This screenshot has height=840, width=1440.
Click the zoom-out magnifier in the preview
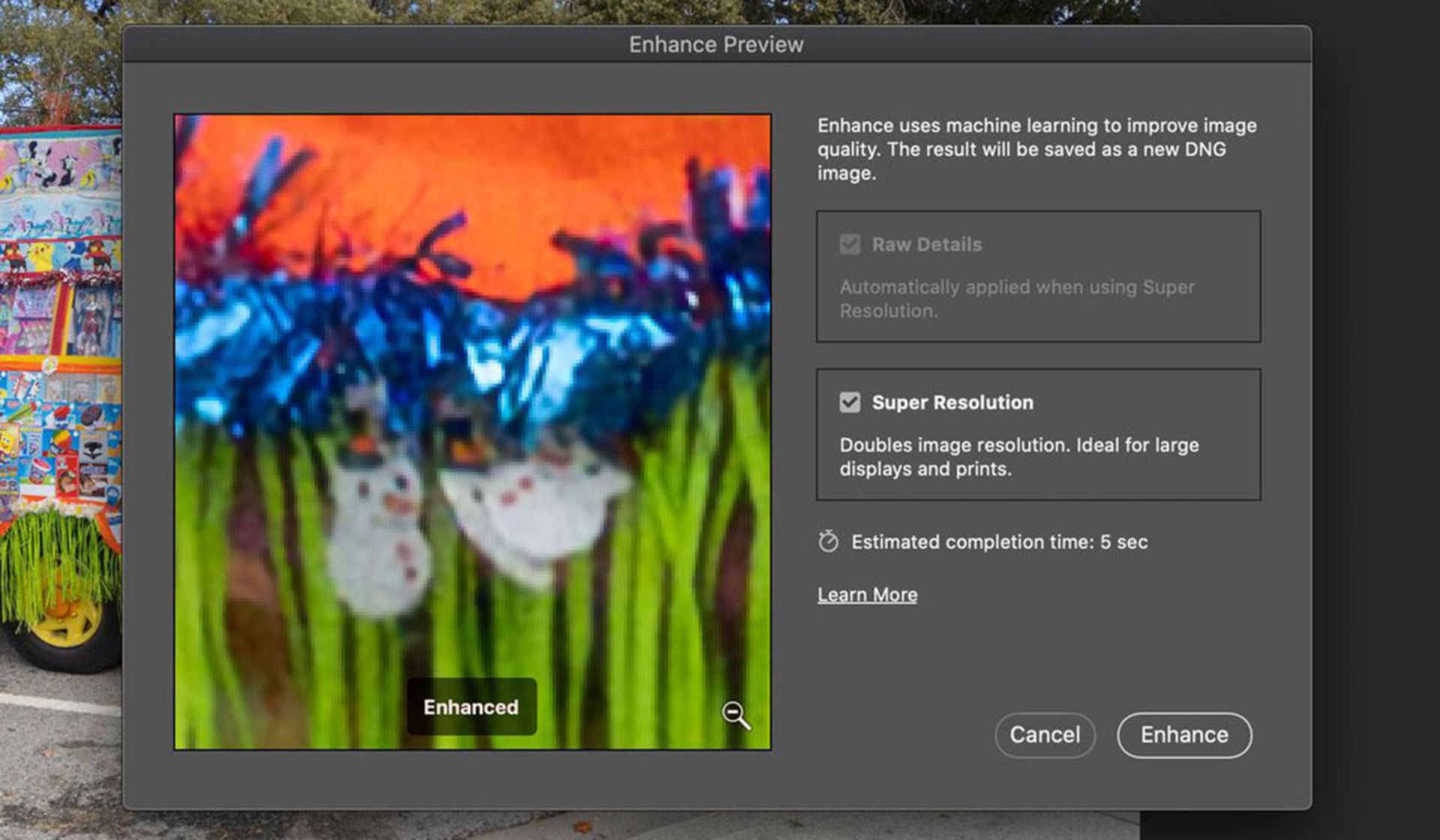[735, 715]
